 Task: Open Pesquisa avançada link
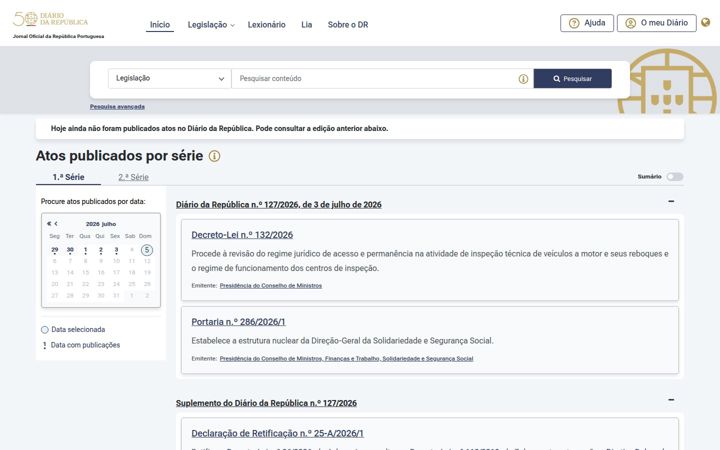(x=117, y=107)
